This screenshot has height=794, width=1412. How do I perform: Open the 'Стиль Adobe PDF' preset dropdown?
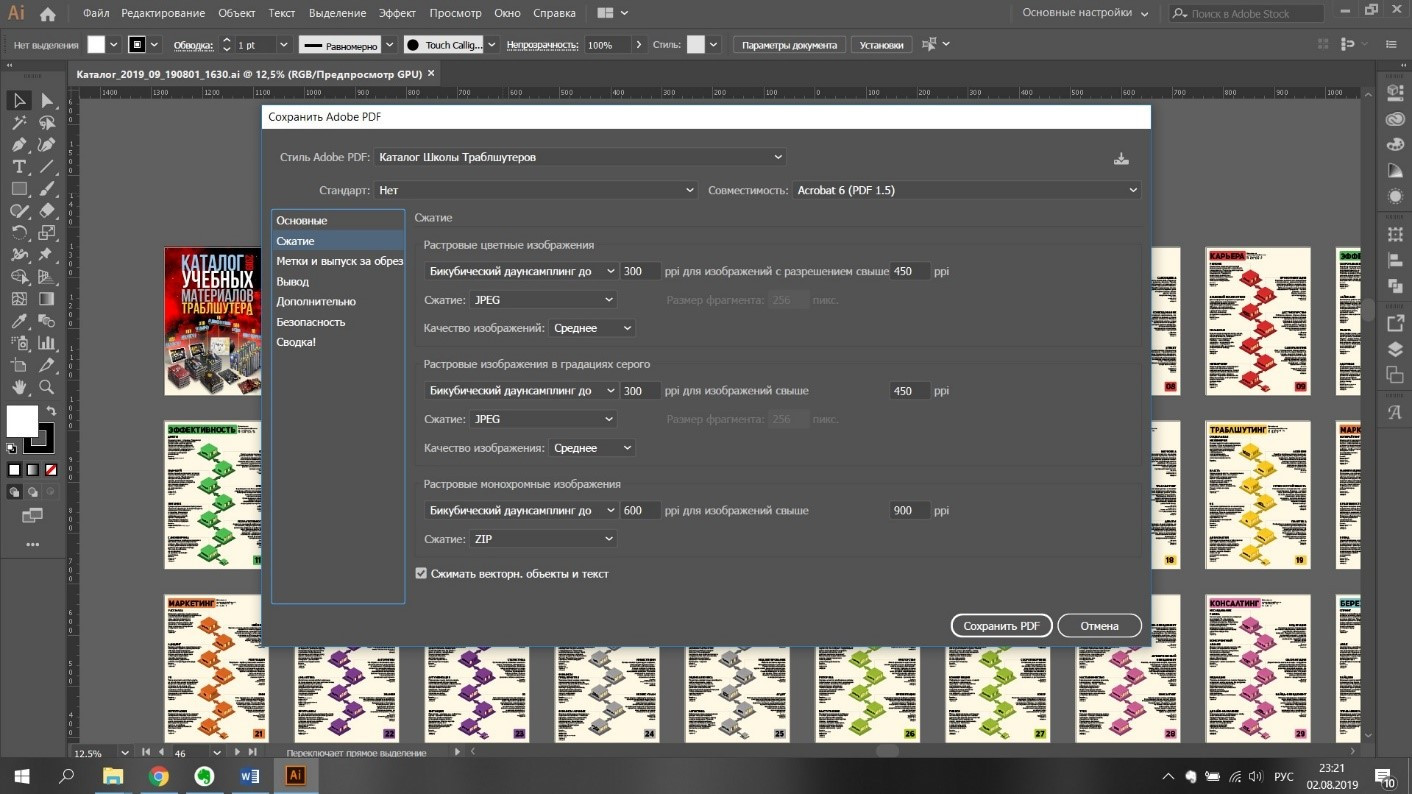tap(580, 157)
